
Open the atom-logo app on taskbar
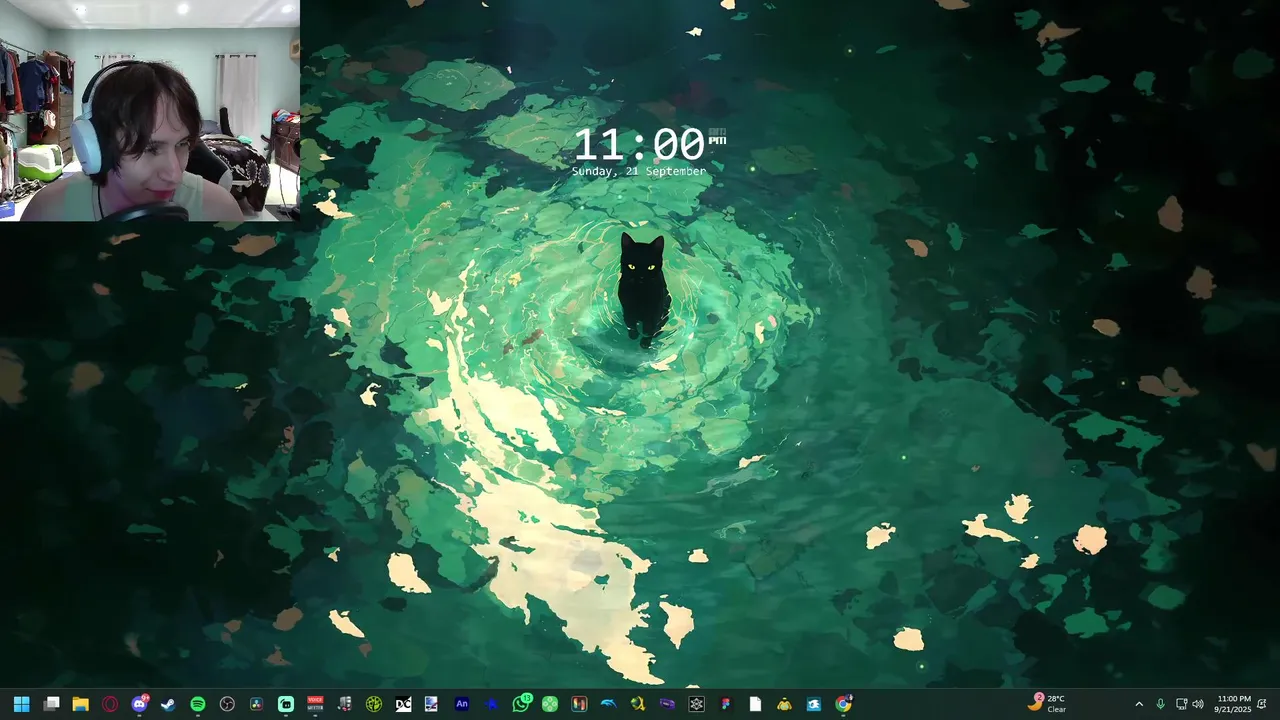pos(696,704)
